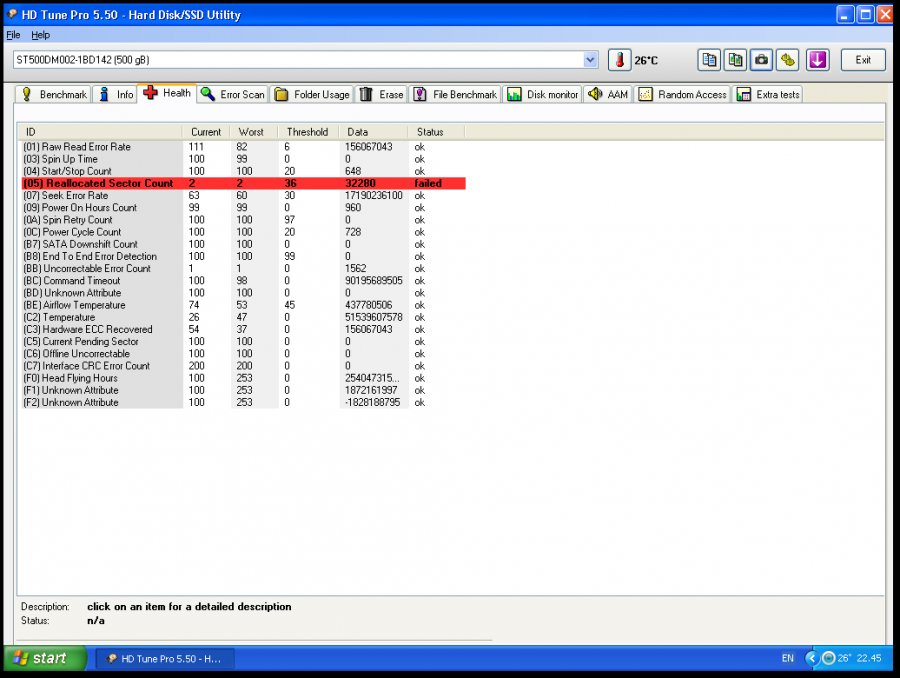The image size is (900, 678).
Task: Select End To End Error Detection row
Action: [243, 256]
